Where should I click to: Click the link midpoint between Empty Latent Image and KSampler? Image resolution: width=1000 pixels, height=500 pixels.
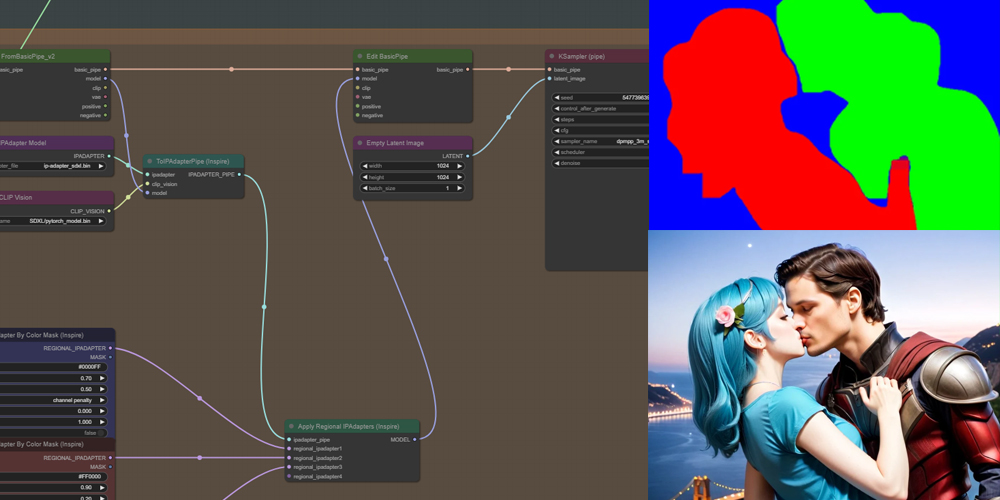click(508, 117)
